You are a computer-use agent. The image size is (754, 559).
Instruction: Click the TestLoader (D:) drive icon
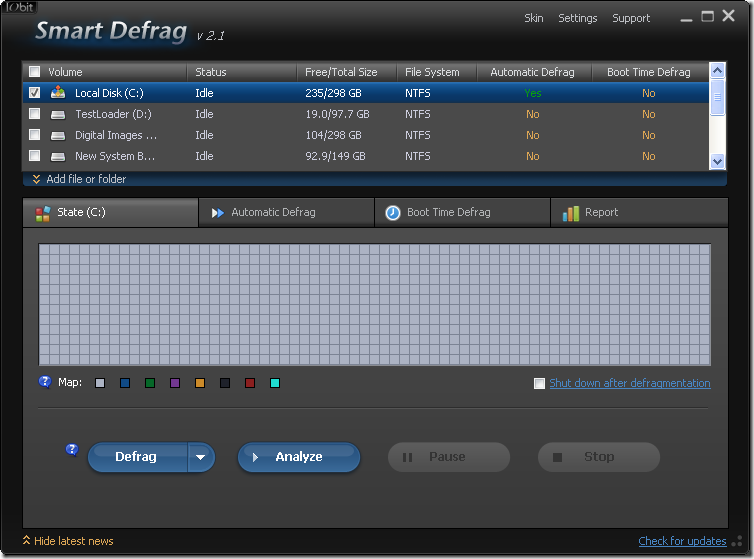click(58, 114)
